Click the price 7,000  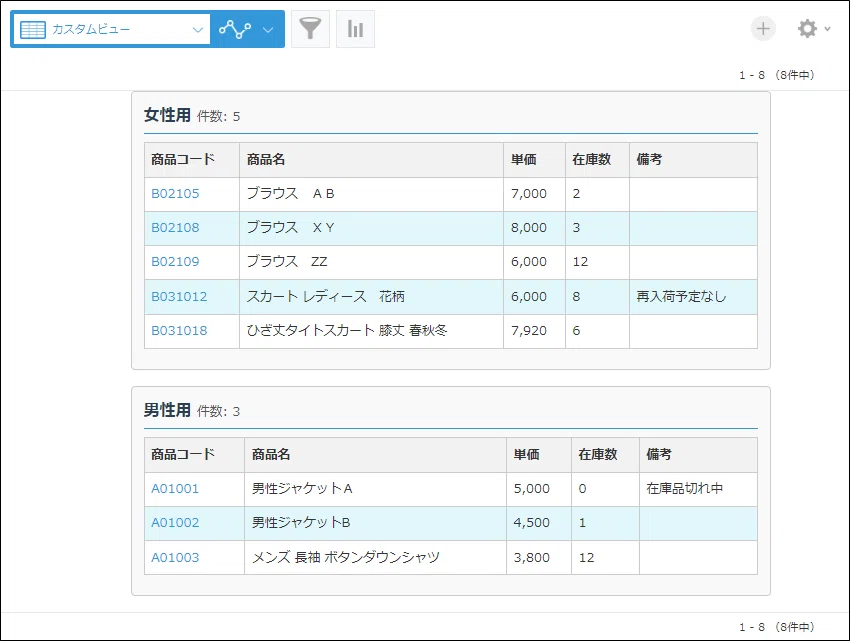[x=529, y=194]
